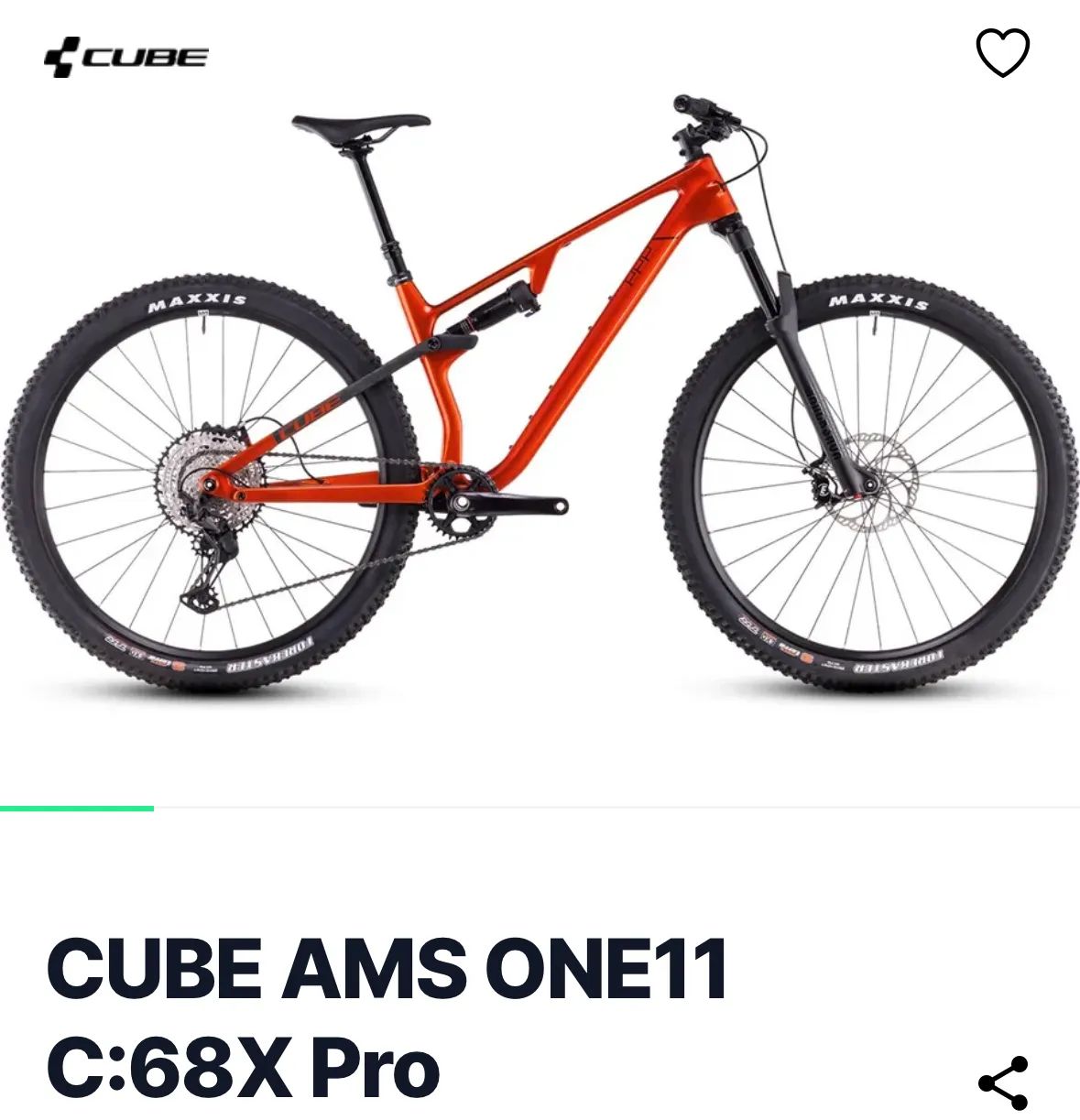Click the green image carousel progress segment
Image resolution: width=1080 pixels, height=1120 pixels.
click(x=77, y=808)
